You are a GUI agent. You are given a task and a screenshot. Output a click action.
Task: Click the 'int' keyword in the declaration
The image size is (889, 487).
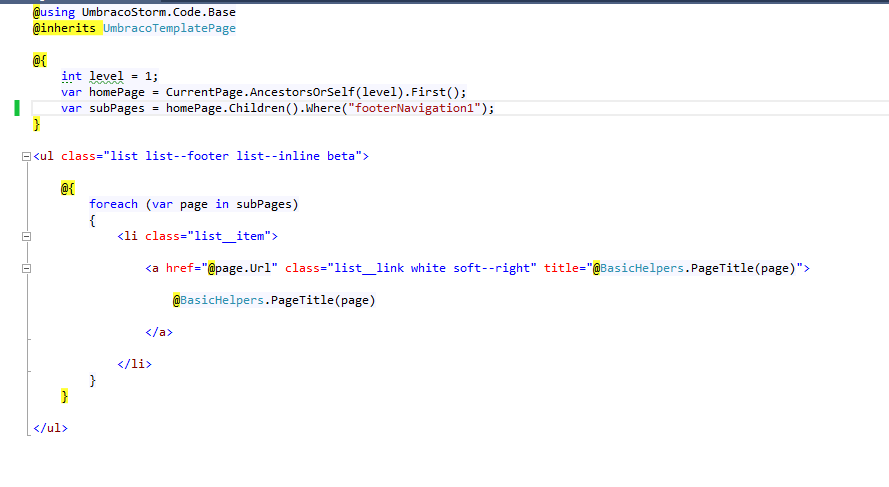(x=71, y=76)
